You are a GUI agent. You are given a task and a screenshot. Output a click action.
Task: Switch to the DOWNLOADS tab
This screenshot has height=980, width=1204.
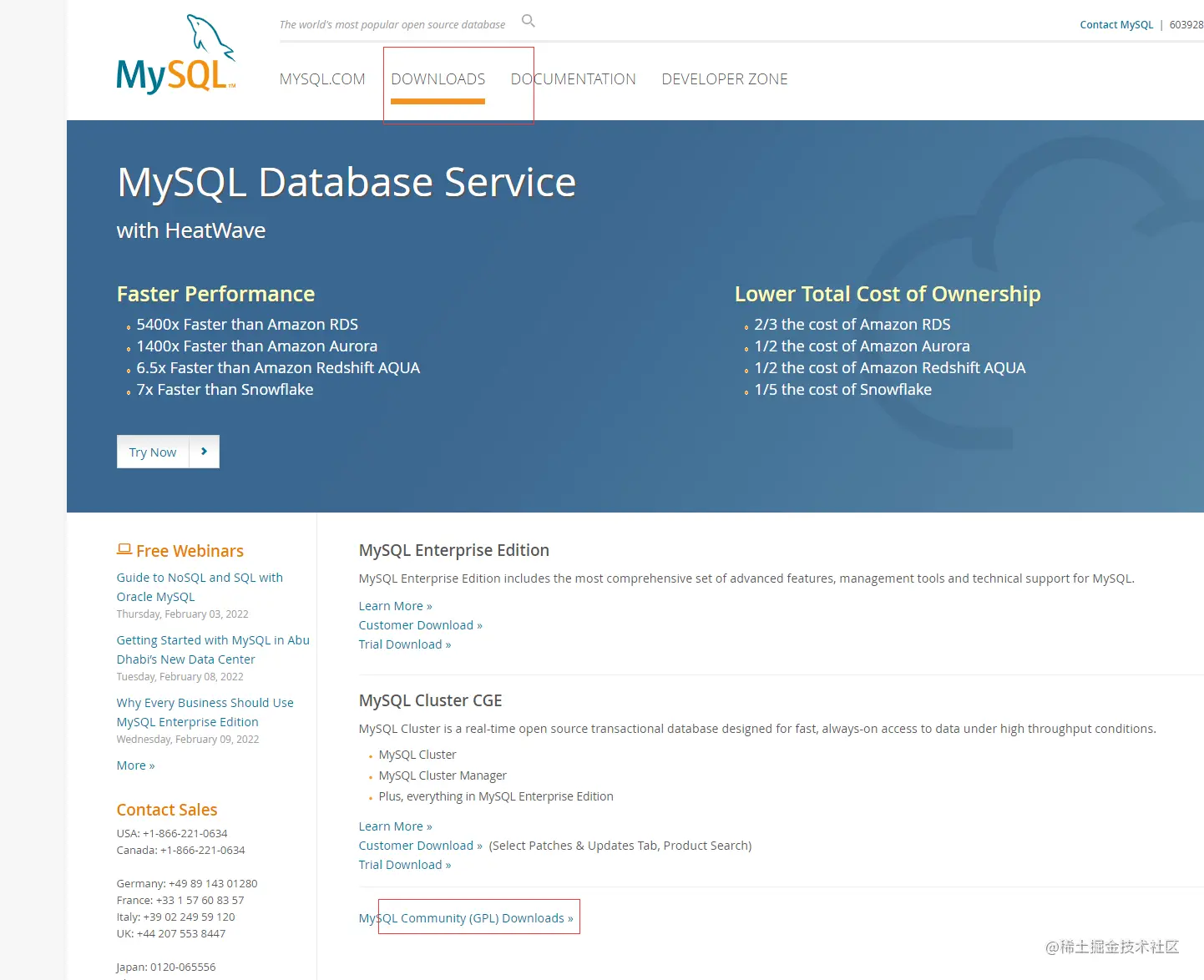tap(438, 79)
